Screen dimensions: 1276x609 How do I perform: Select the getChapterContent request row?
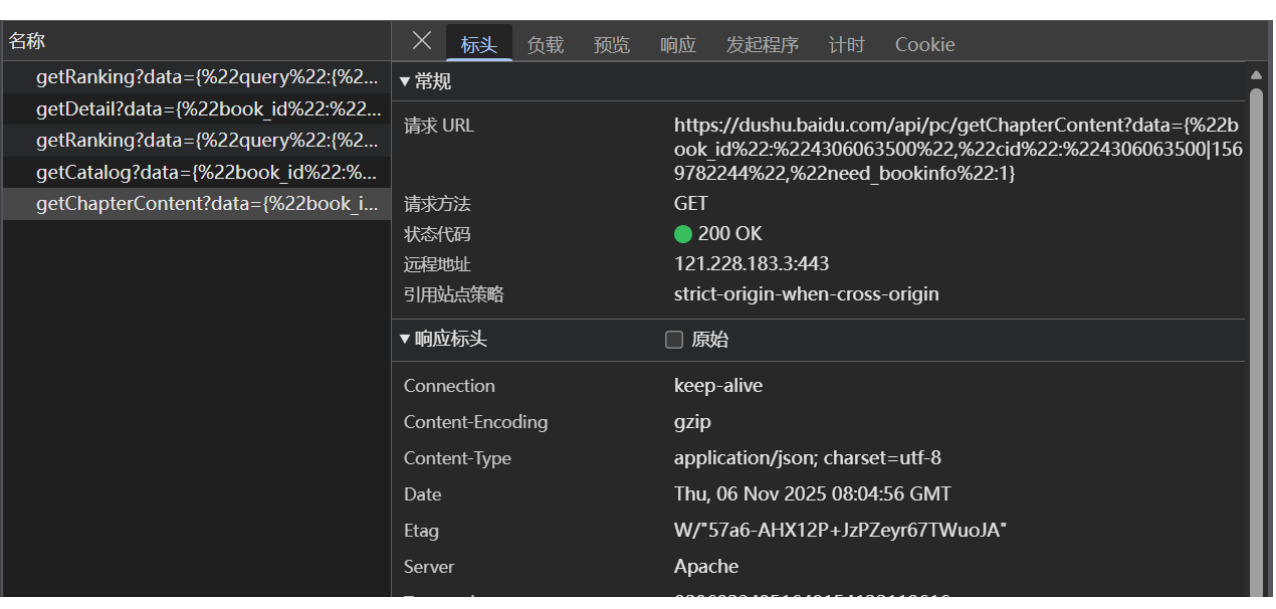[196, 204]
